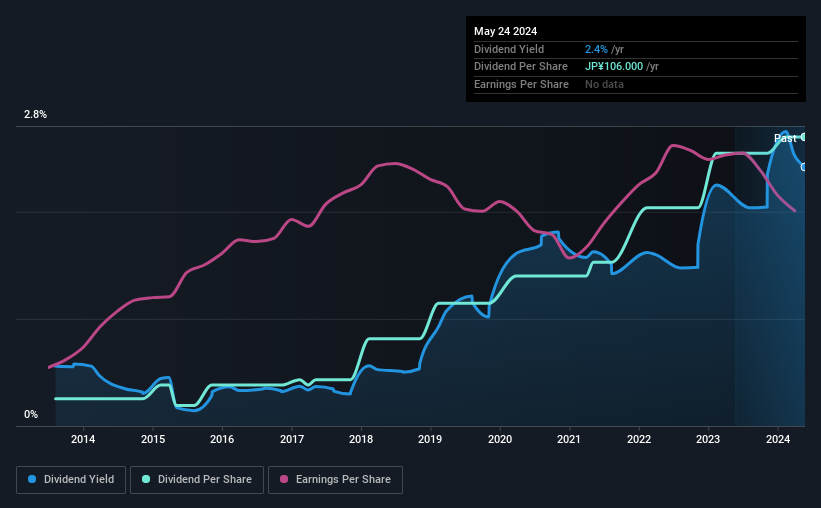
Task: Click the teal Dividend Per Share legend dot
Action: pos(146,479)
